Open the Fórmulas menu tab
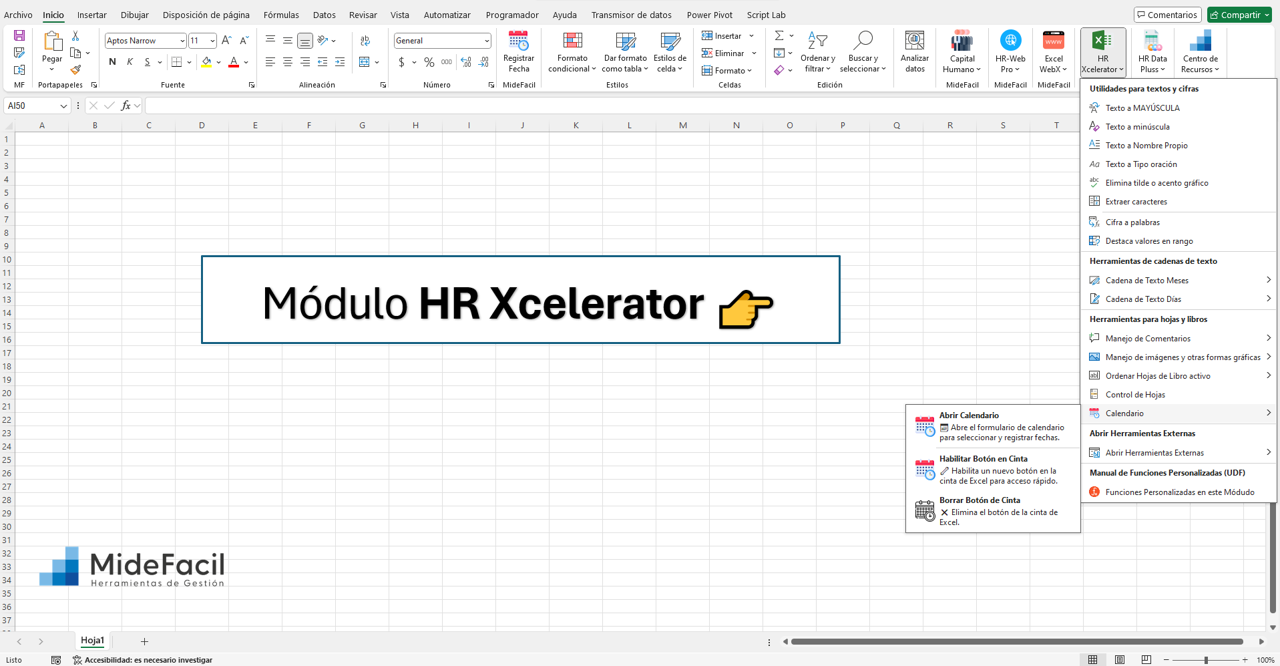1280x666 pixels. (280, 14)
